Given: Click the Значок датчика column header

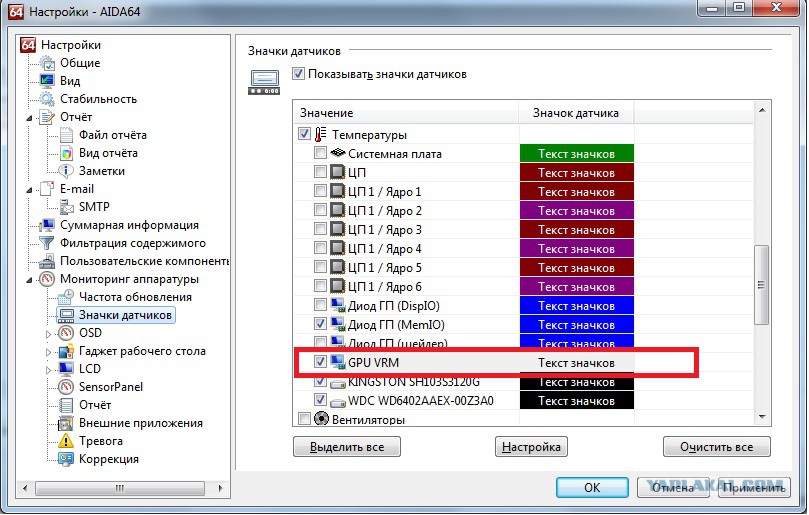Looking at the screenshot, I should [x=576, y=113].
